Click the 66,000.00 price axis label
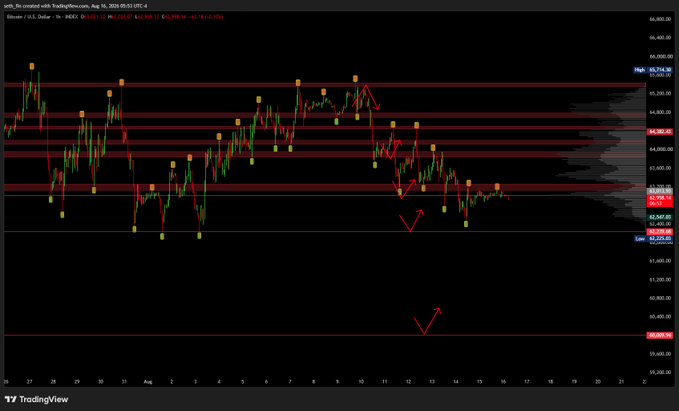 tap(661, 56)
